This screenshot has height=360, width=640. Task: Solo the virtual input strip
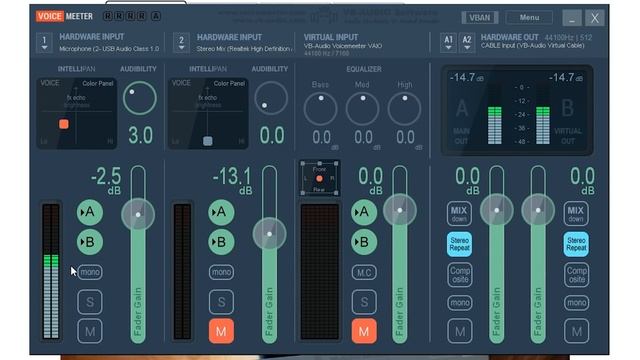coord(364,302)
